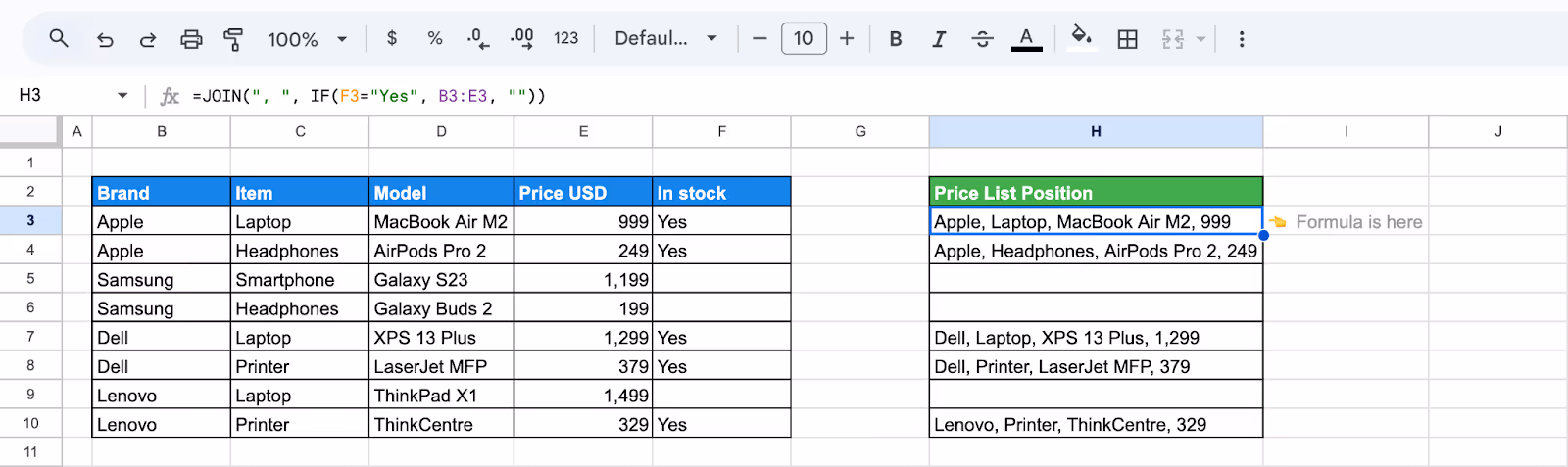Screen dimensions: 1568x467
Task: Click the Name box showing H3
Action: point(59,95)
